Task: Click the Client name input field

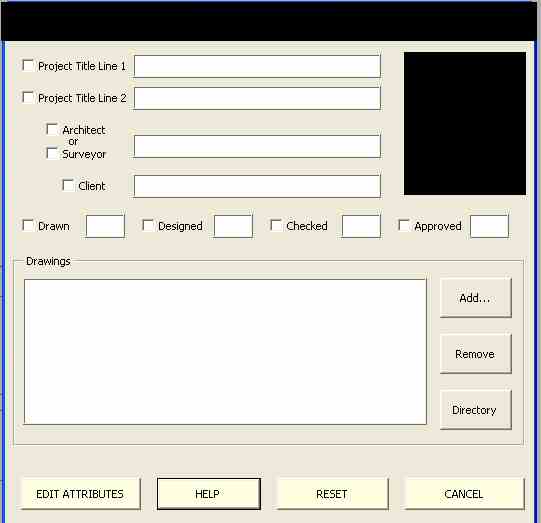Action: [x=257, y=186]
